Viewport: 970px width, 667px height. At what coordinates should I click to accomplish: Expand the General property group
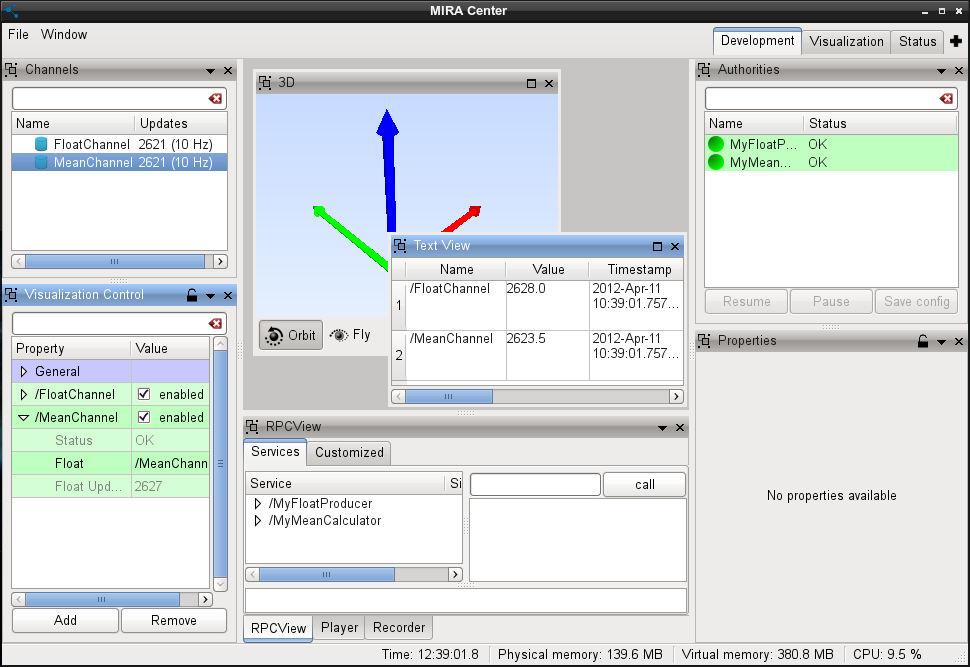pyautogui.click(x=22, y=371)
